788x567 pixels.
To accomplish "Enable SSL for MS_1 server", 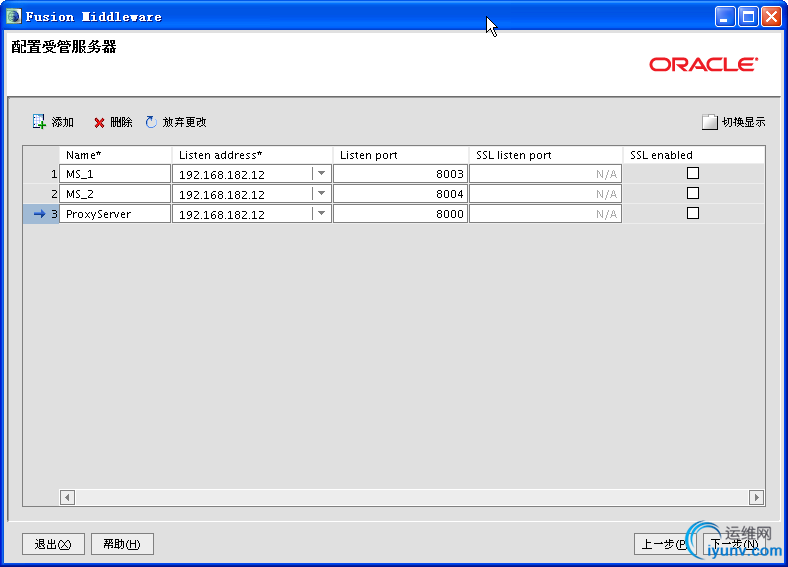I will pos(693,173).
